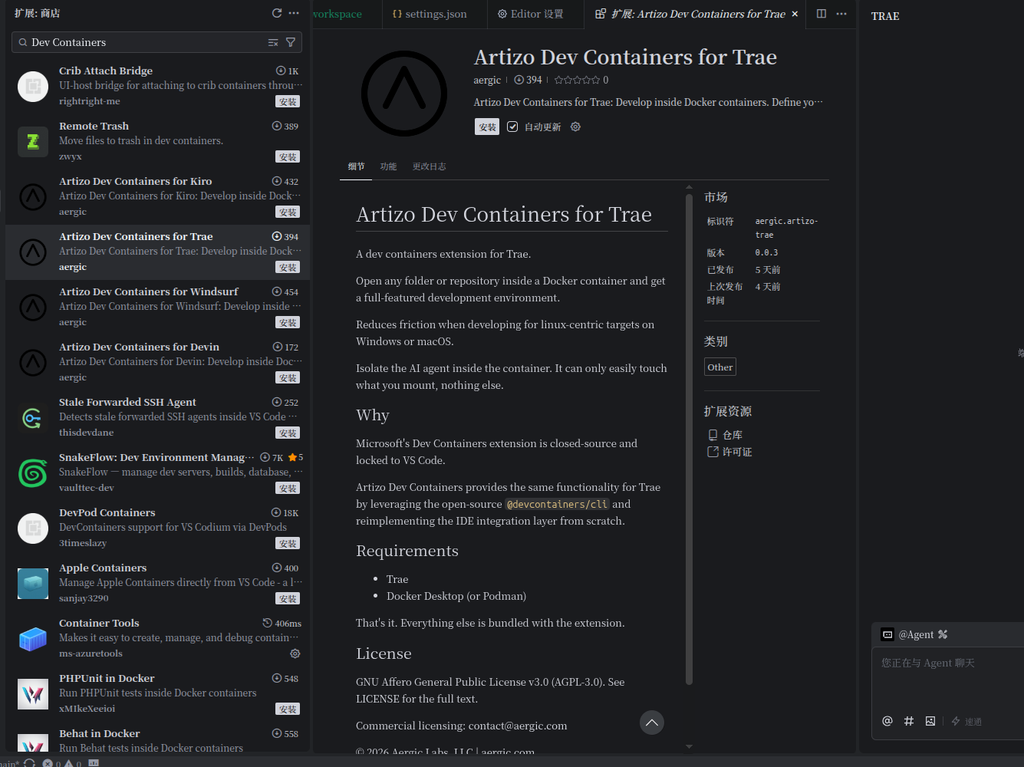This screenshot has height=767, width=1024.
Task: Select Artizo Dev Containers for Trae row
Action: pyautogui.click(x=157, y=252)
